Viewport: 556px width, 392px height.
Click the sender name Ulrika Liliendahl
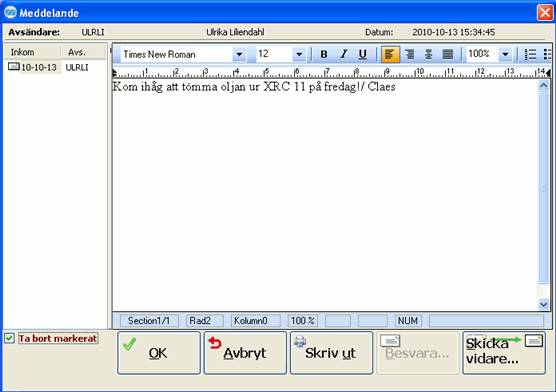235,32
